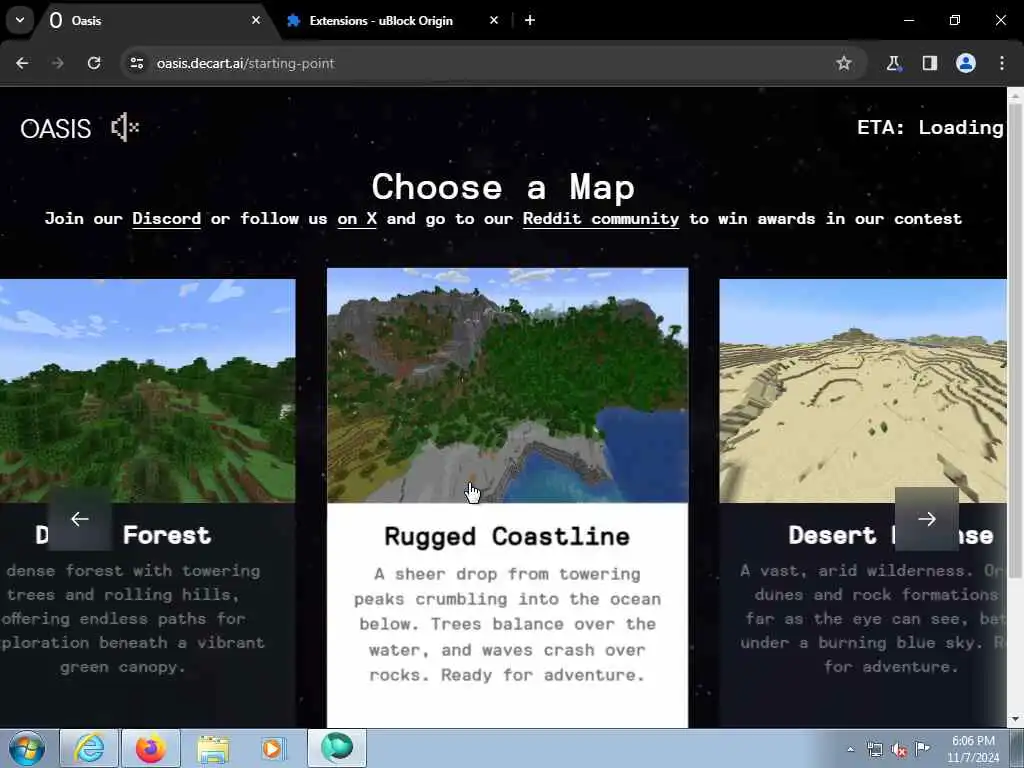
Task: Close the Oasis tab
Action: click(256, 20)
